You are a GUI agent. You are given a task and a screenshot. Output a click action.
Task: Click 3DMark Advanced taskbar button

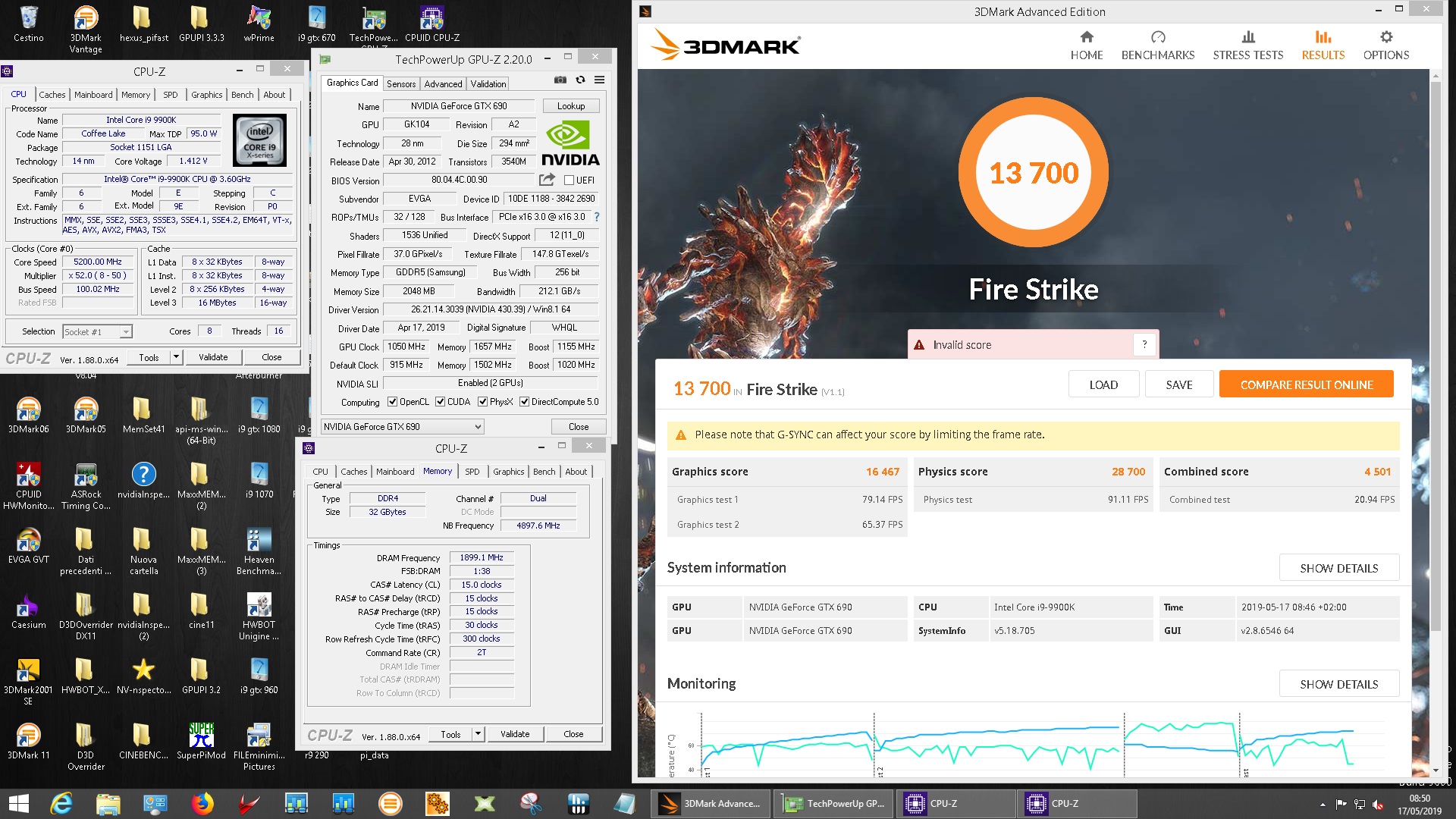tap(711, 804)
